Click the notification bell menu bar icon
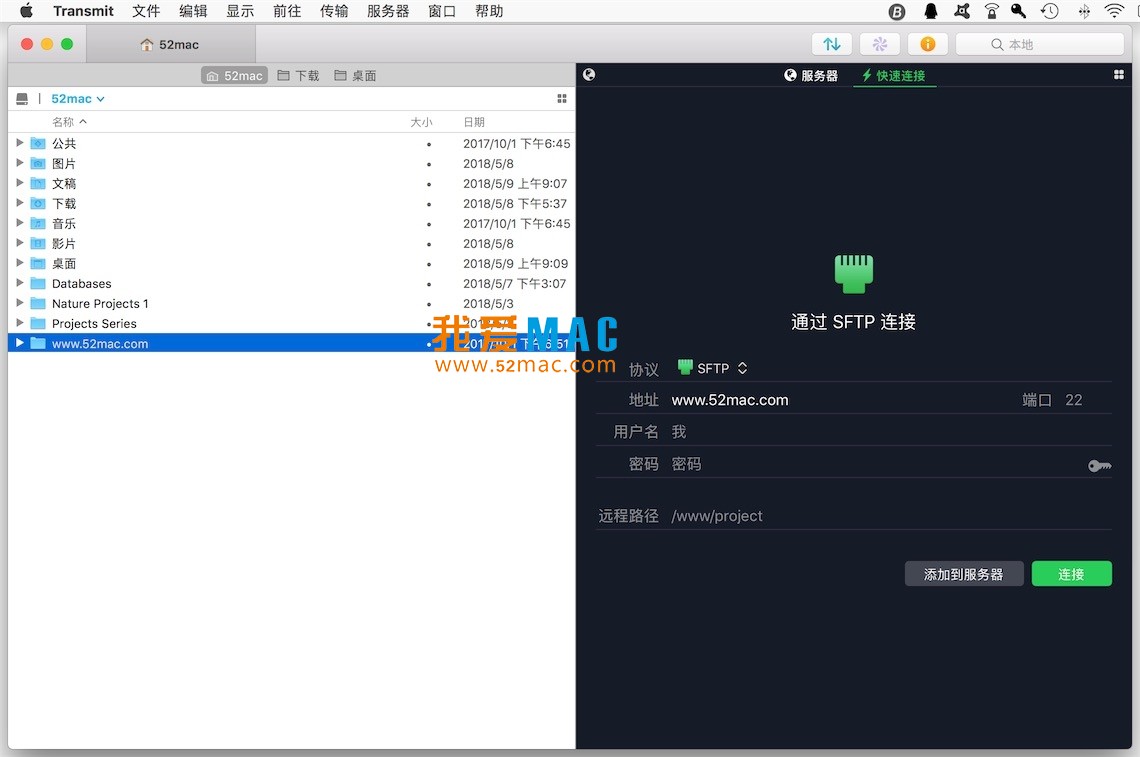Screen dimensions: 1140x757 tap(931, 11)
